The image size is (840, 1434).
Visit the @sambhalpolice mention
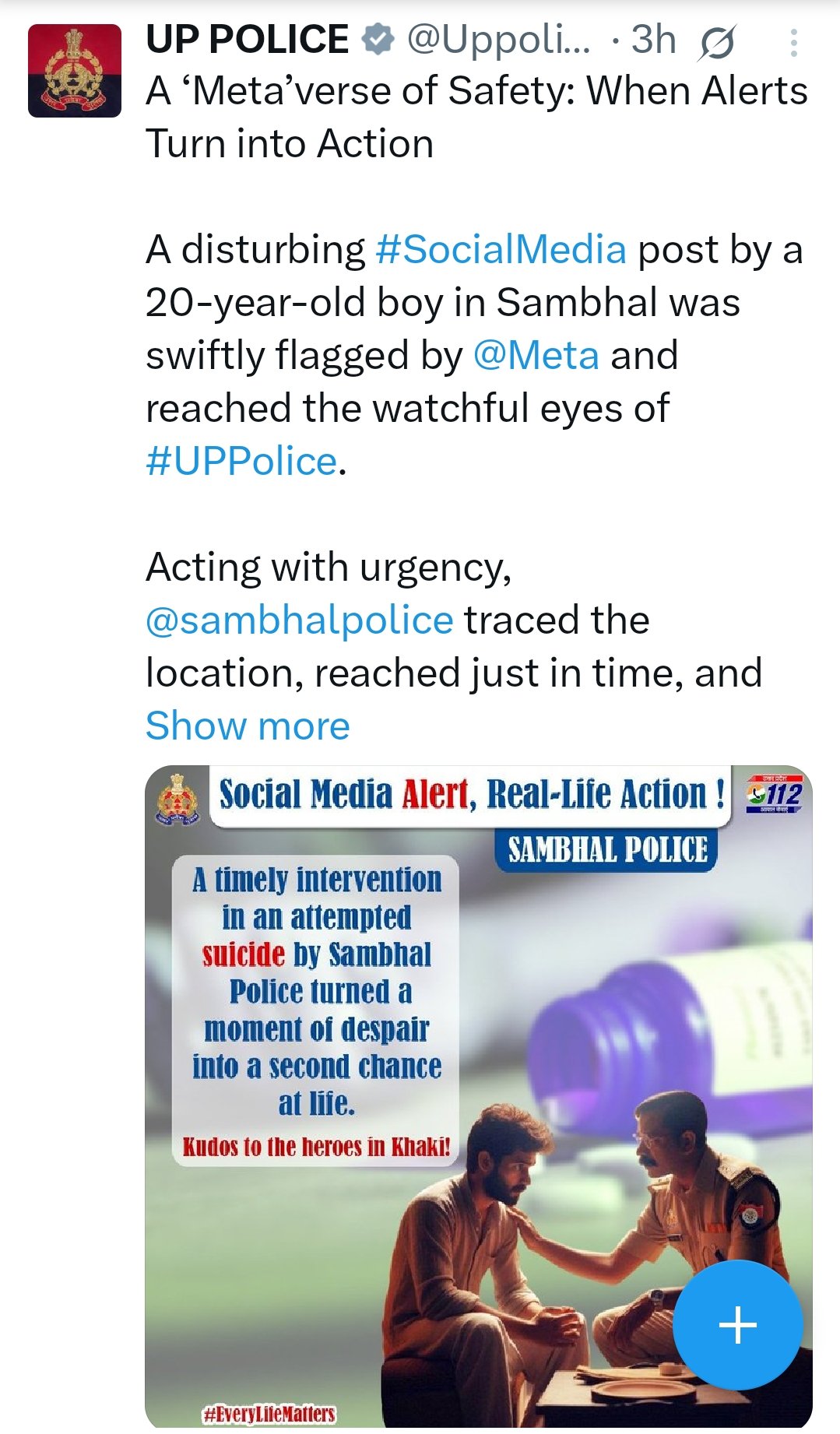300,620
